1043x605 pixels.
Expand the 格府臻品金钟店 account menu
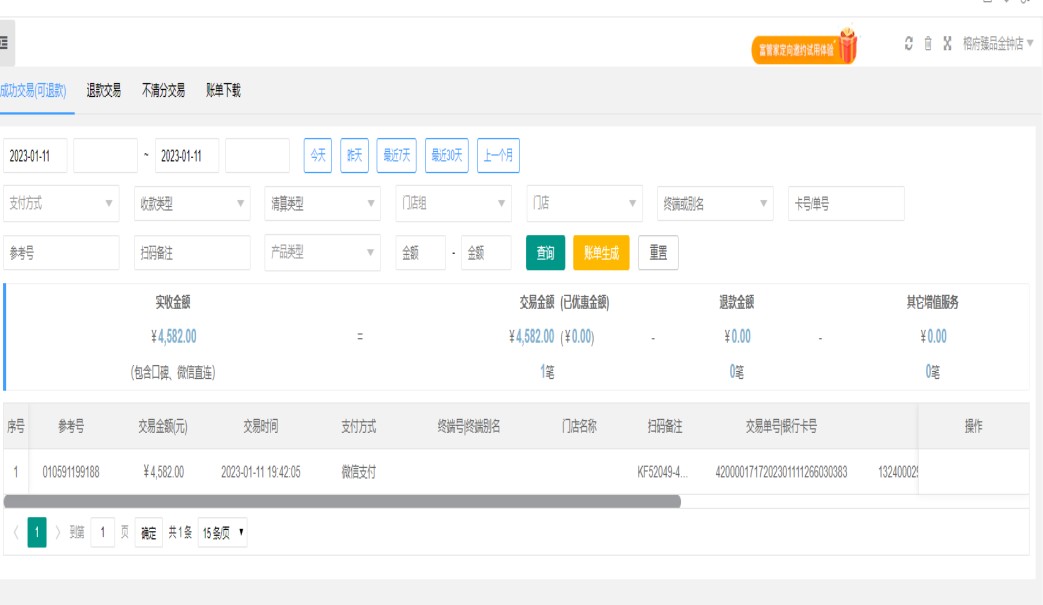[x=997, y=44]
